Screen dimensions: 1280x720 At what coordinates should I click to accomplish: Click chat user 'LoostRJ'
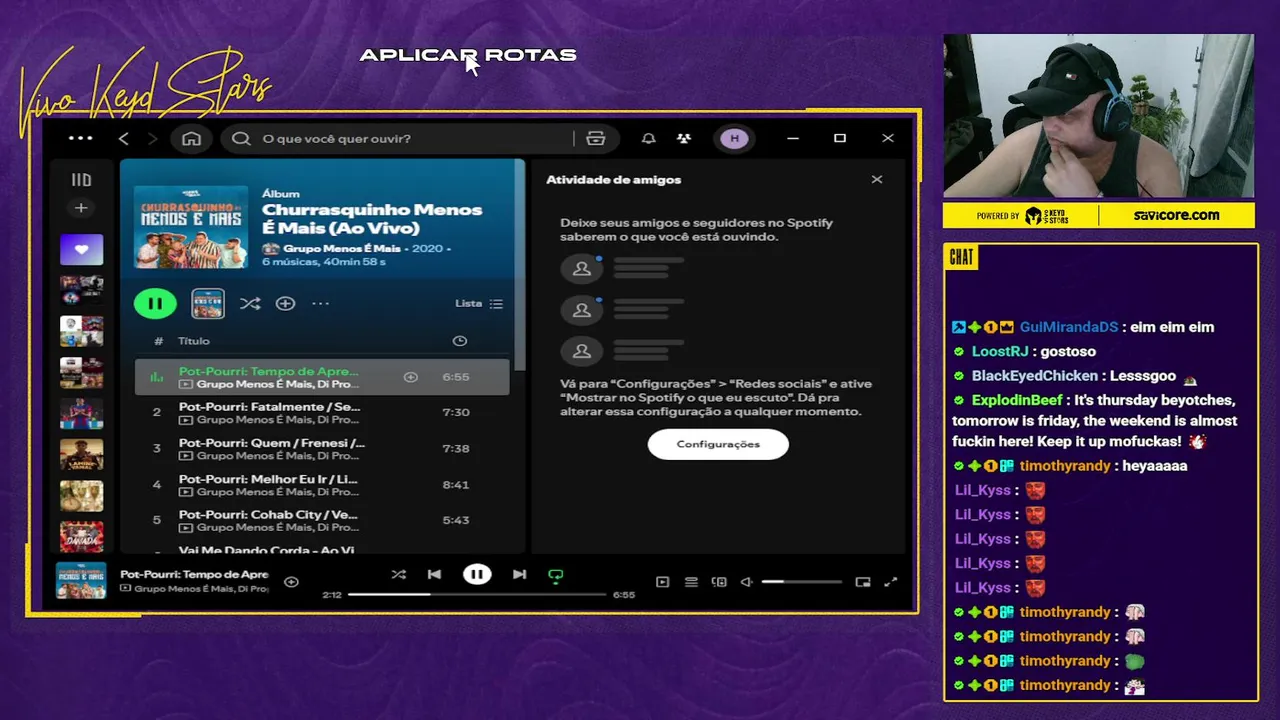[1000, 351]
